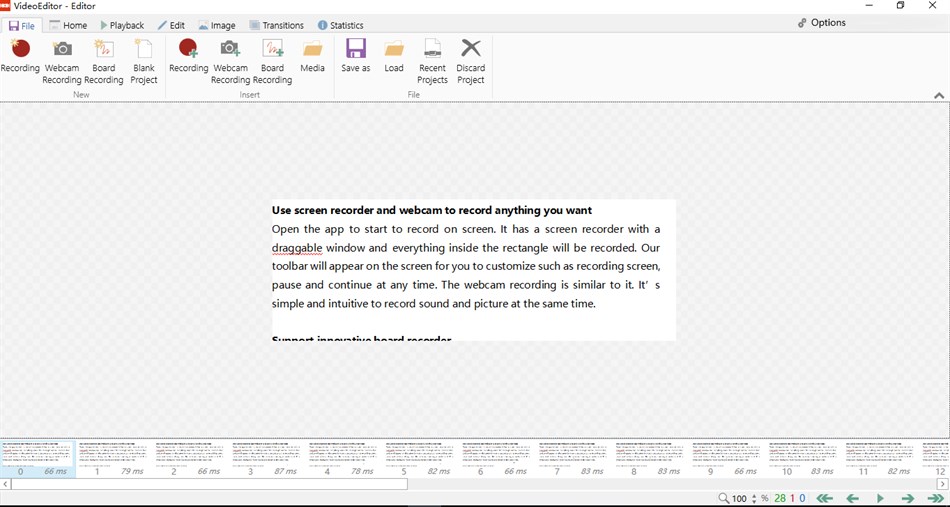Start new Webcam Recording in New group
Screen dimensions: 950x507
pos(62,61)
